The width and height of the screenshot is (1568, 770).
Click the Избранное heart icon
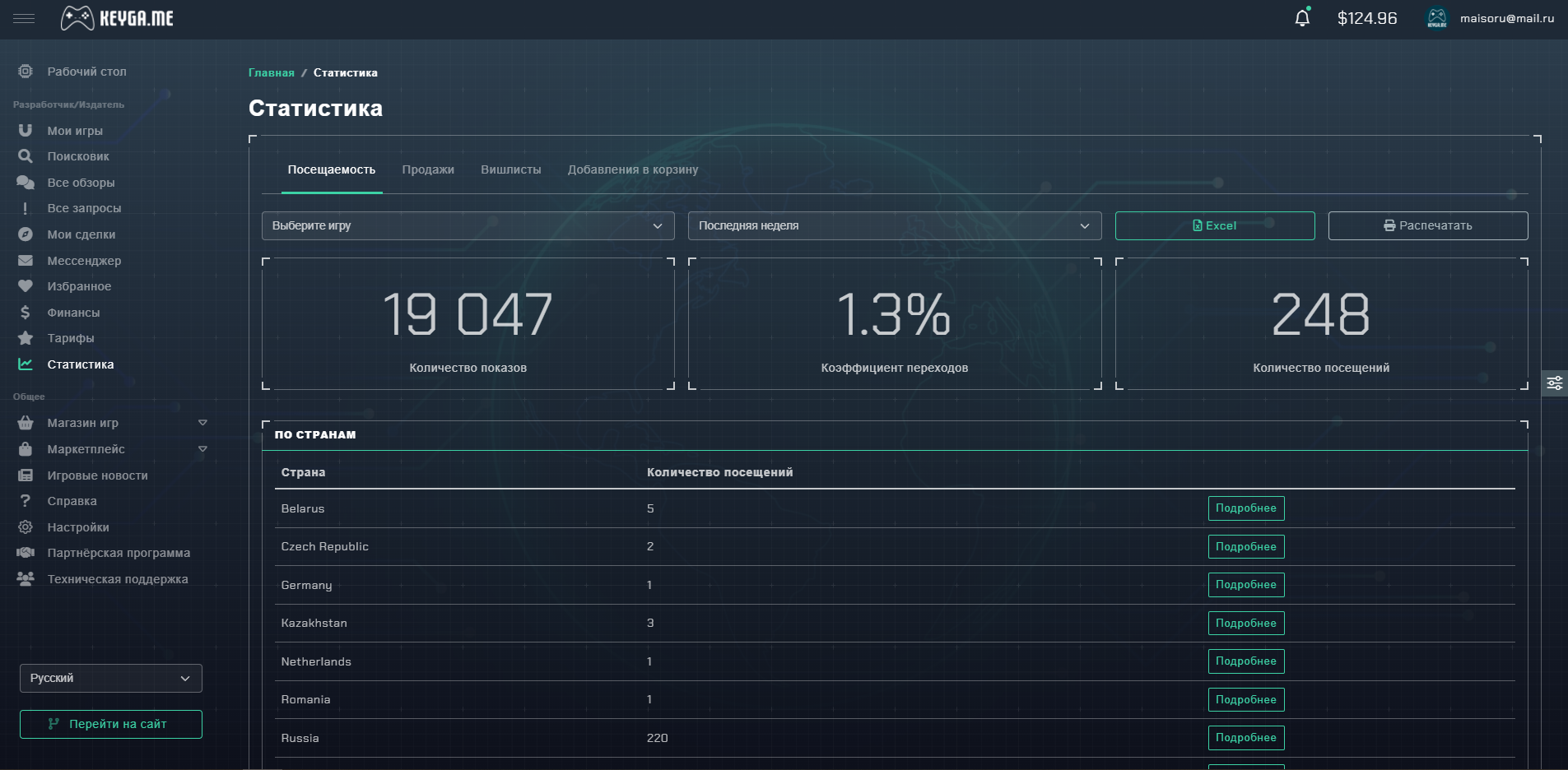[x=26, y=286]
